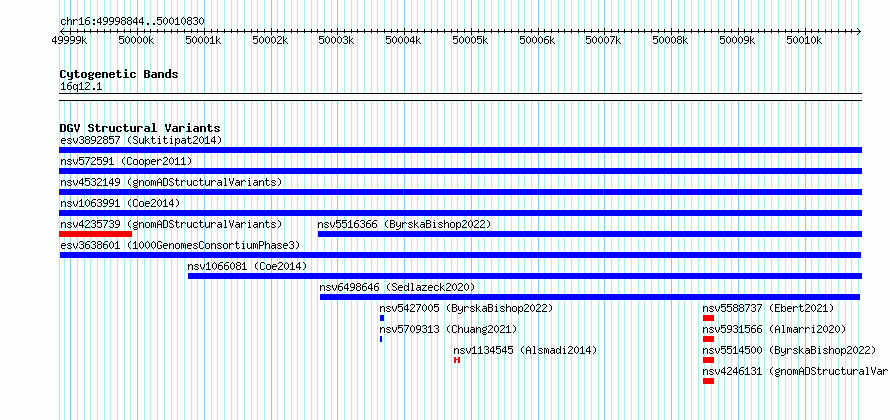Open the nsv4246131 gnomAD label
This screenshot has height=420, width=890.
(795, 371)
